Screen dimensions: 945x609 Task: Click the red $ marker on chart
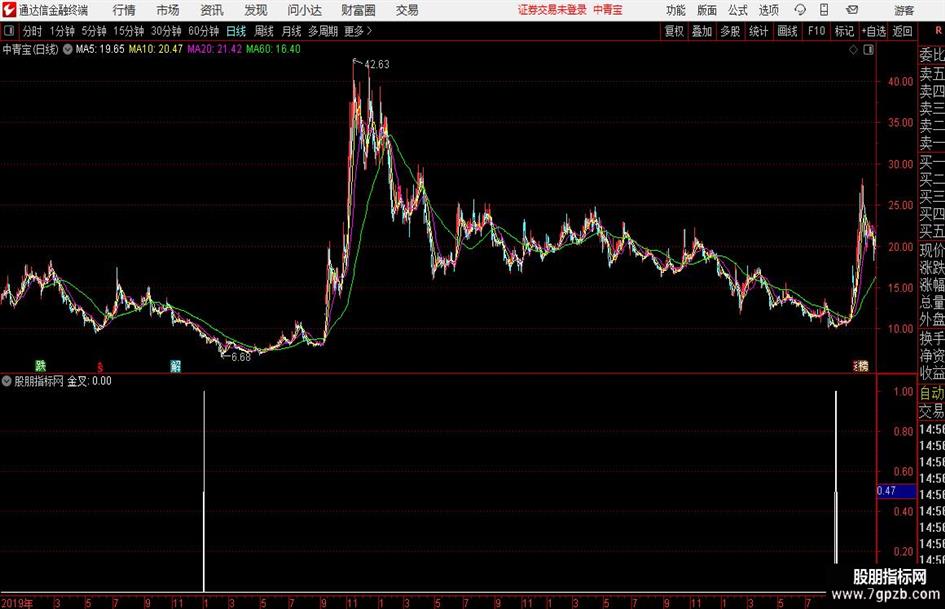click(x=100, y=367)
